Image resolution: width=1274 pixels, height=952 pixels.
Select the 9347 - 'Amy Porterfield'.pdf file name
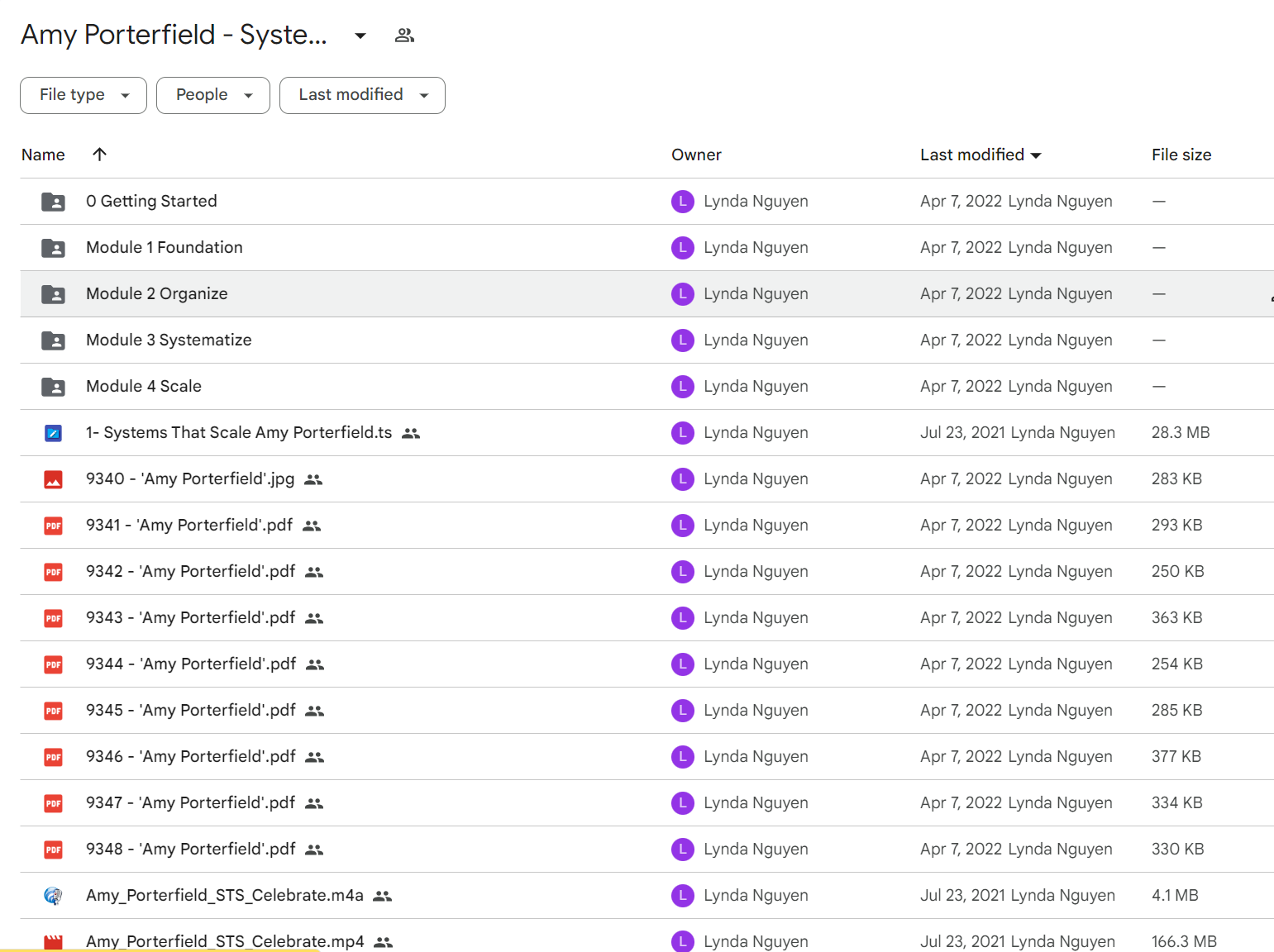pos(191,802)
